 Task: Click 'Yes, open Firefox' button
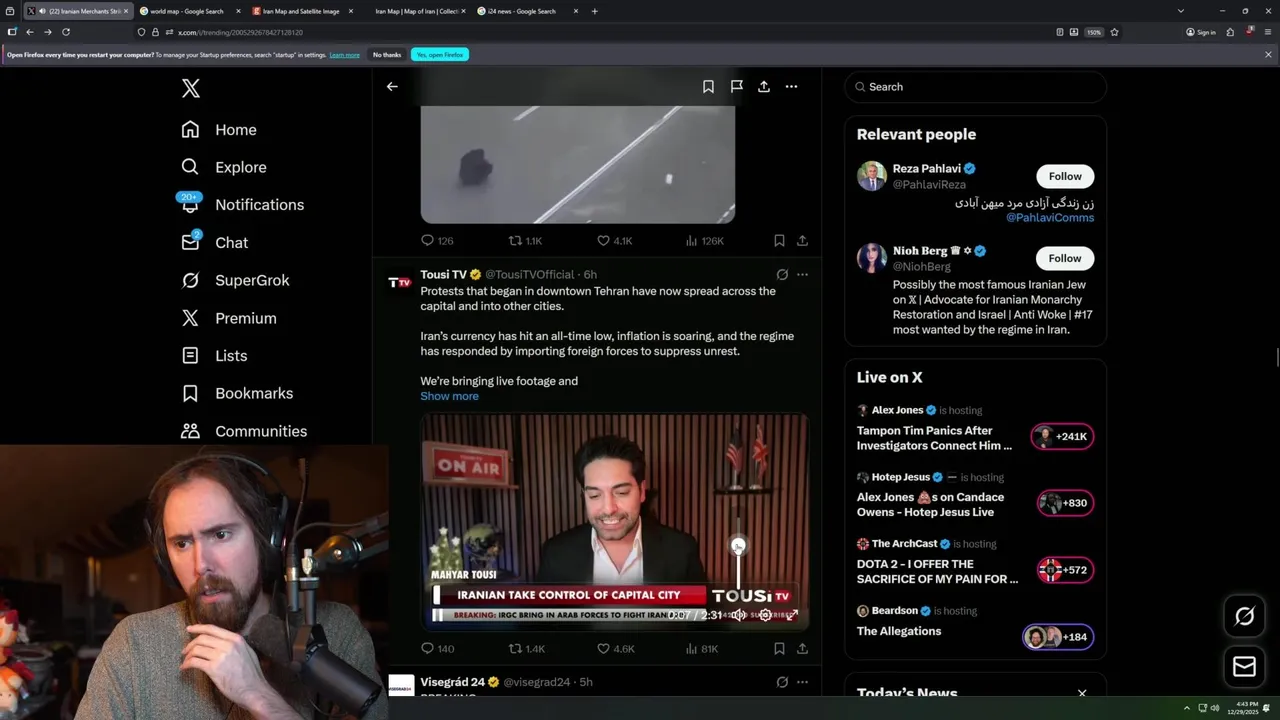pyautogui.click(x=440, y=55)
